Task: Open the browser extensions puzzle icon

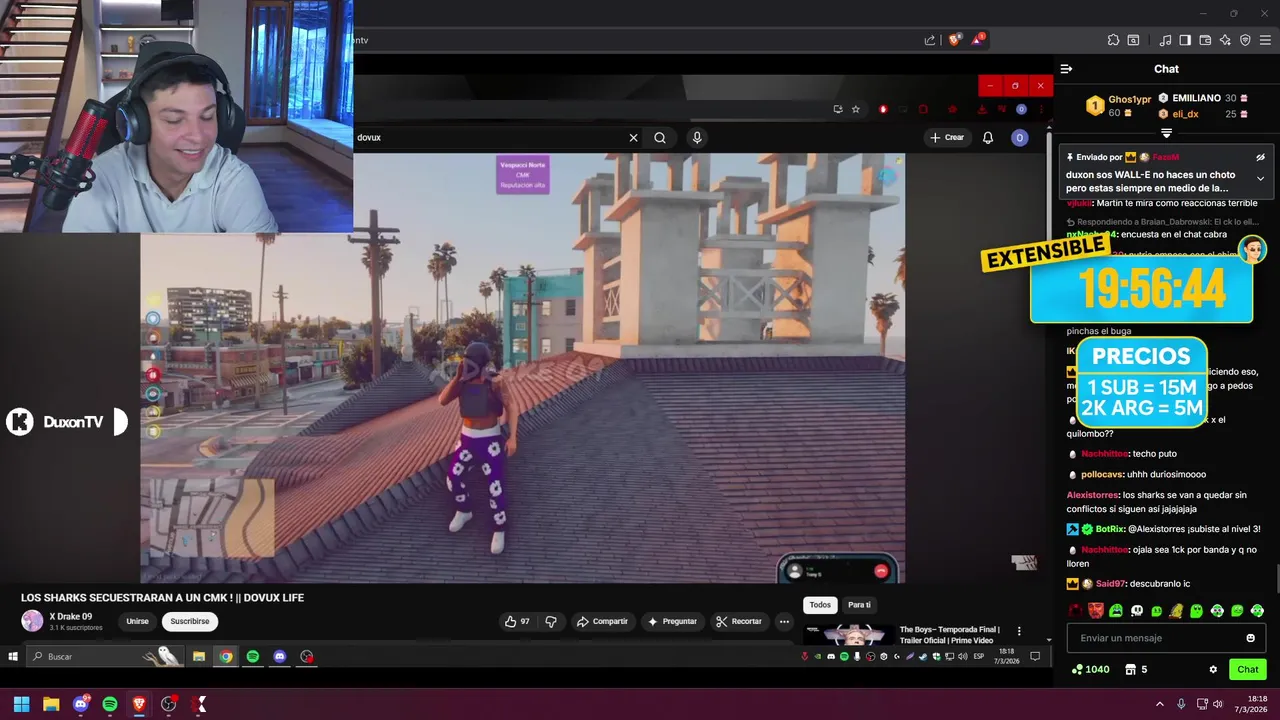Action: pos(1113,40)
